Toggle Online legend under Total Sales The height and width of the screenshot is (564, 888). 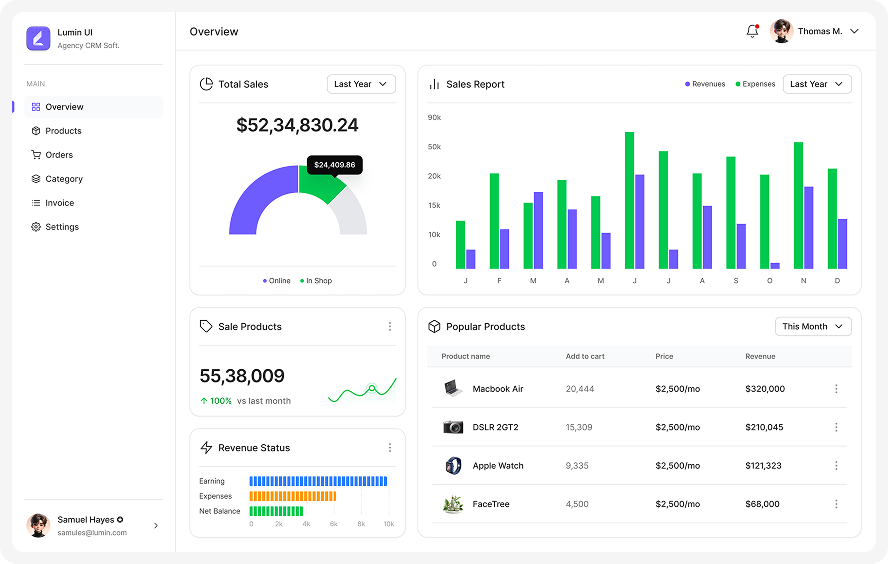[277, 281]
